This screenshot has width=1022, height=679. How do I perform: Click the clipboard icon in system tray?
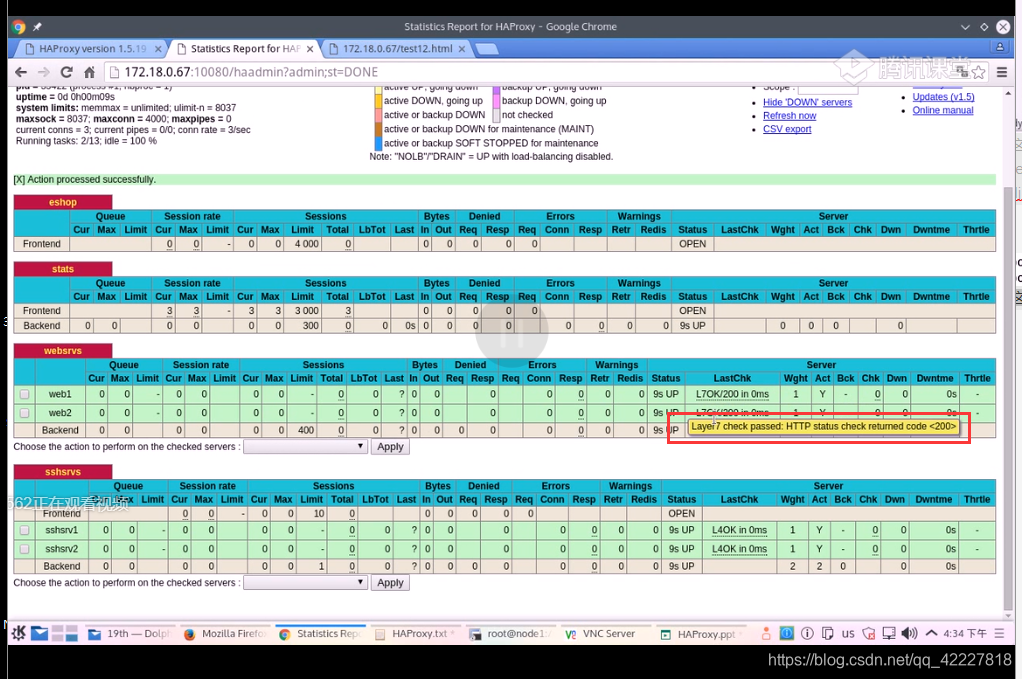tap(827, 633)
